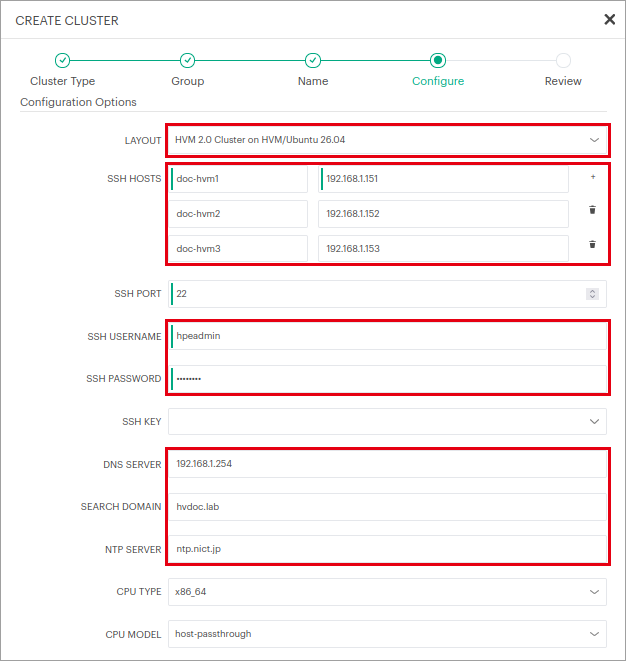Delete the doc-hvm3 host row
Screen dimensions: 626x661
coord(592,244)
